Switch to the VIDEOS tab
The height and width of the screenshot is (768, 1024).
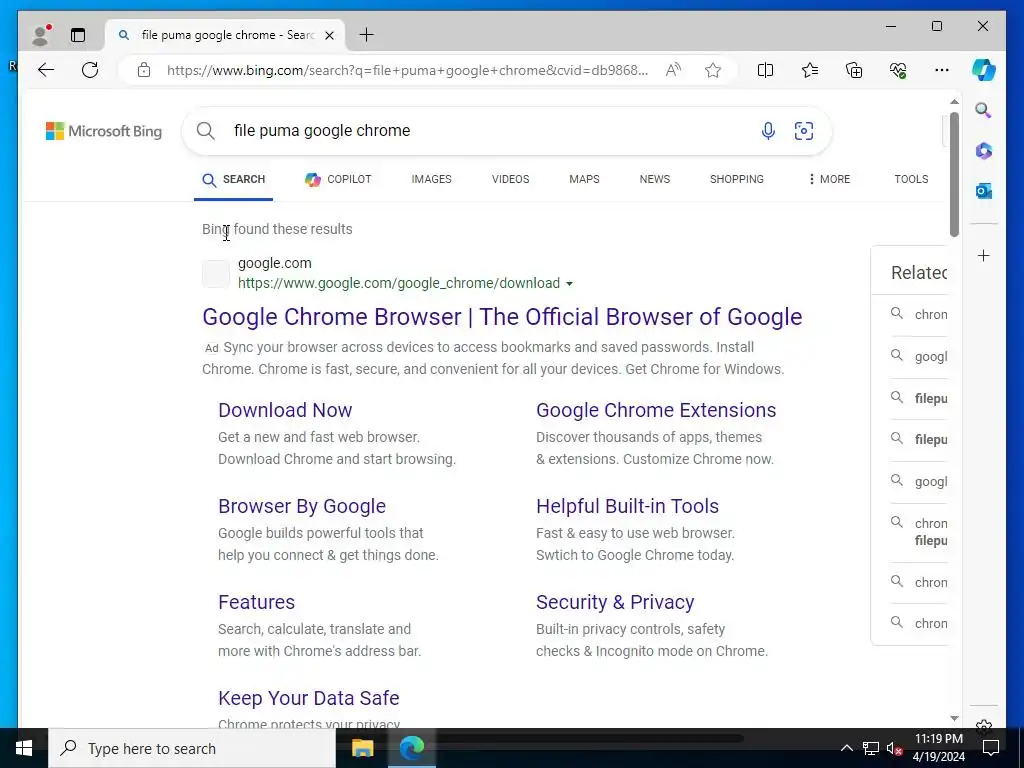pos(510,180)
